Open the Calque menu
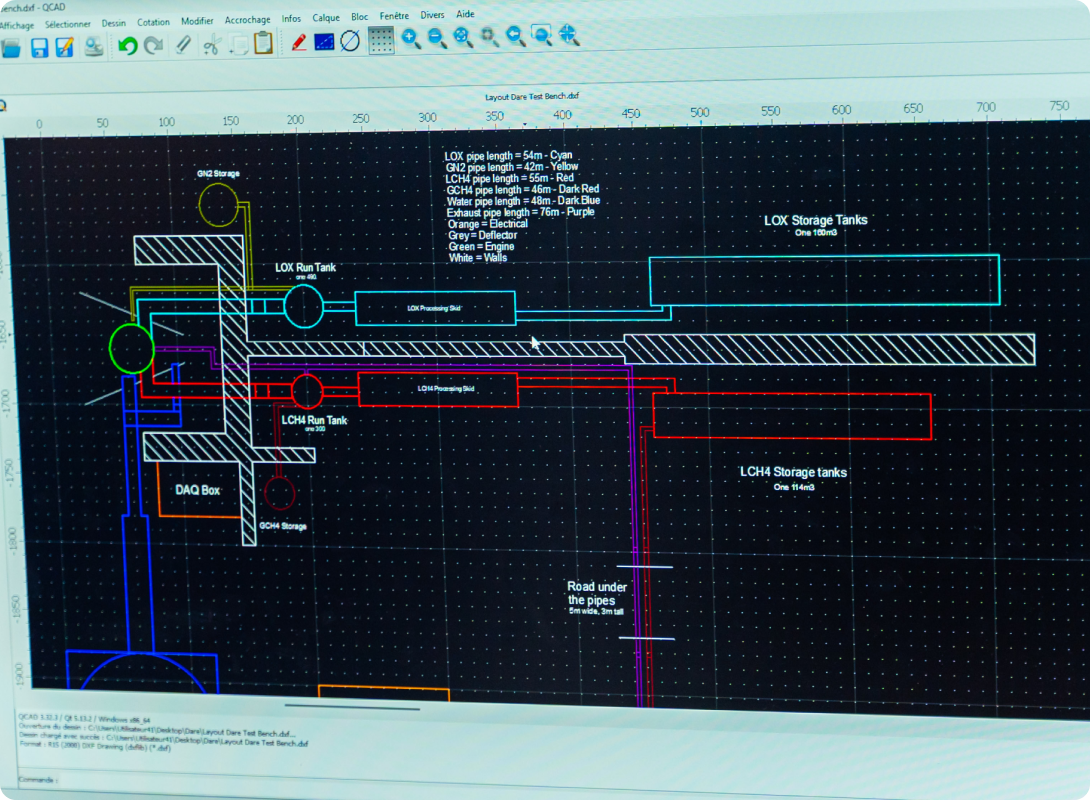The image size is (1090, 800). point(326,17)
